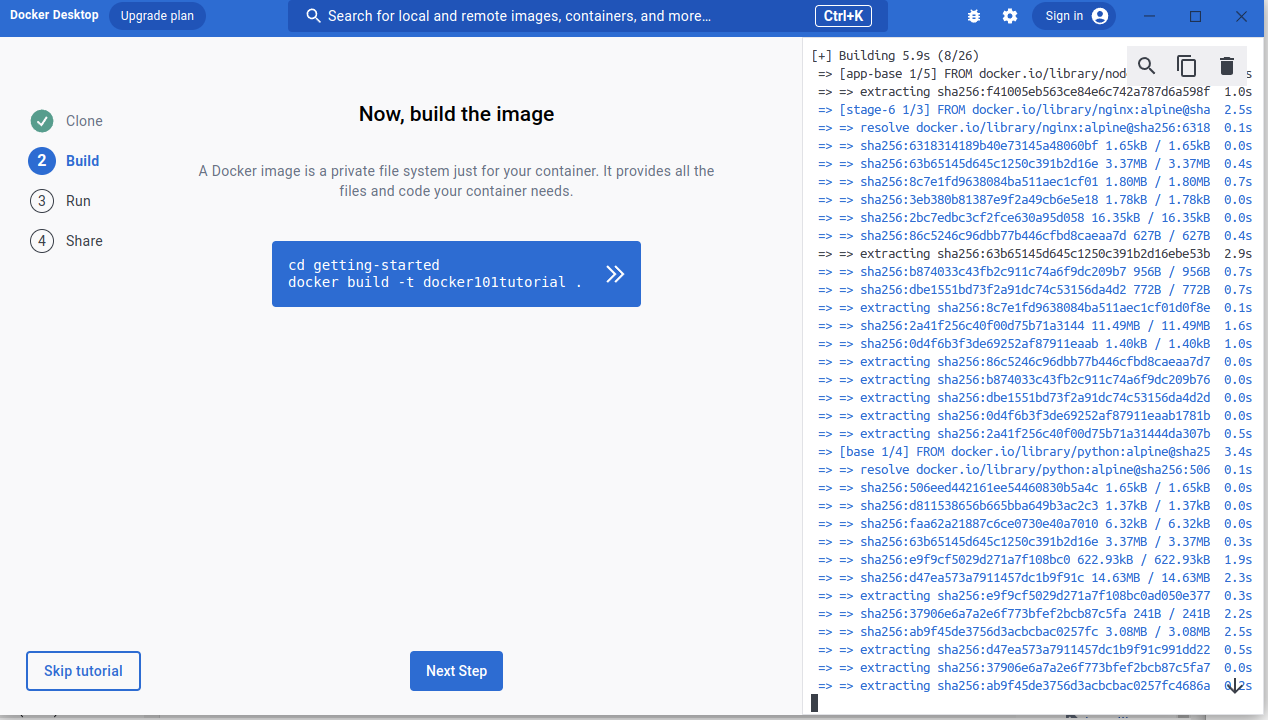Click the docker build command box

[x=456, y=274]
